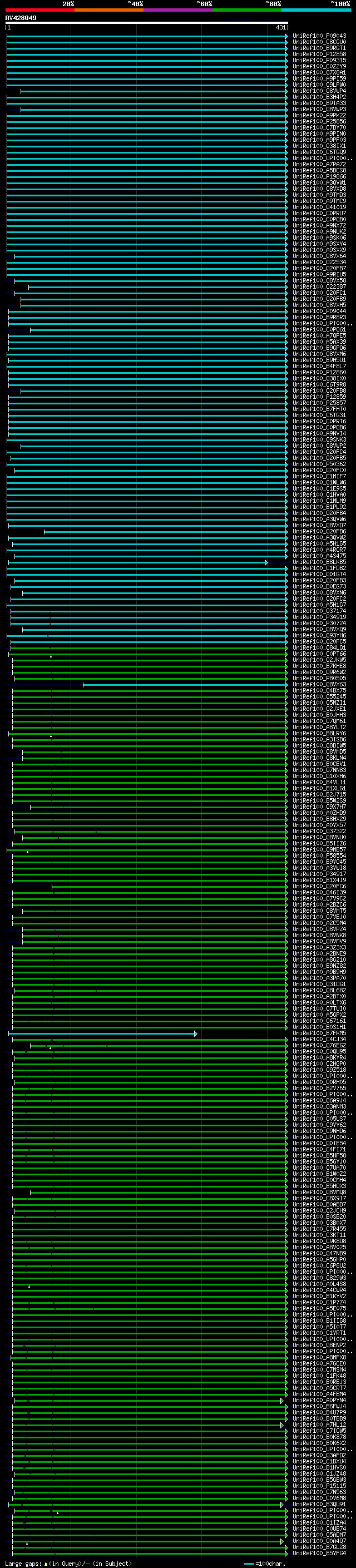
Task: Open hit UniRef100_Q41019
Action: (319, 207)
